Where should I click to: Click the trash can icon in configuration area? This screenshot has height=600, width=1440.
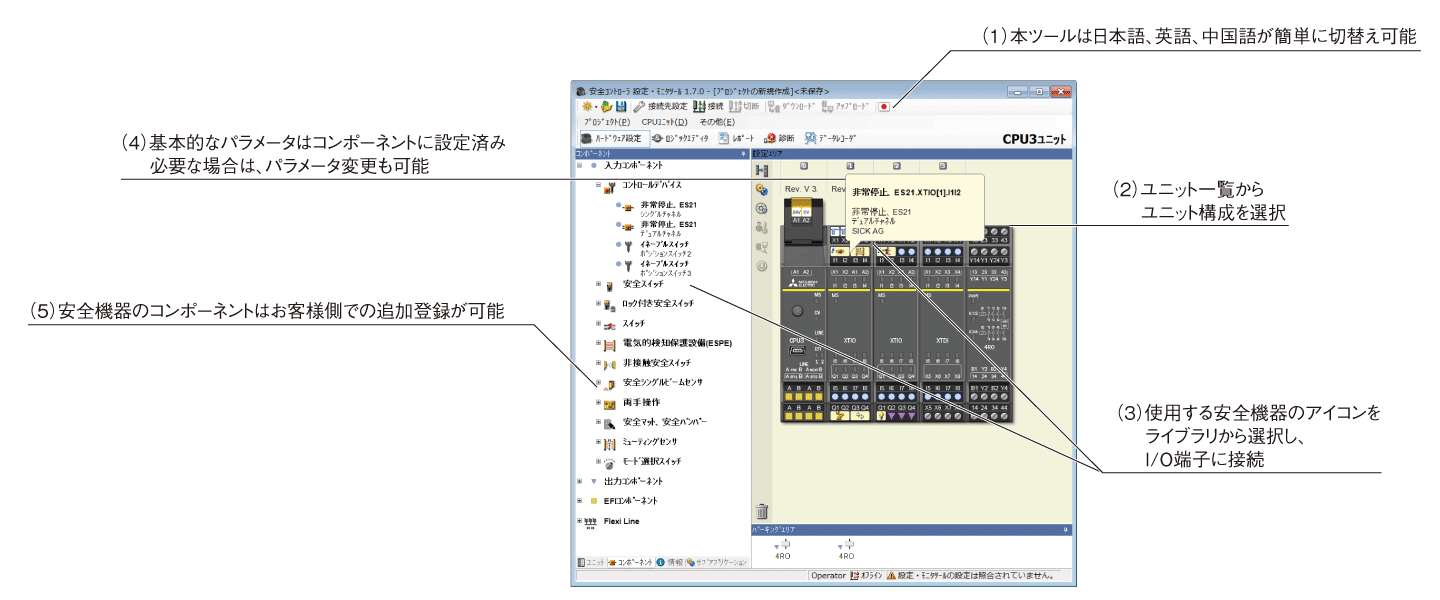click(762, 511)
